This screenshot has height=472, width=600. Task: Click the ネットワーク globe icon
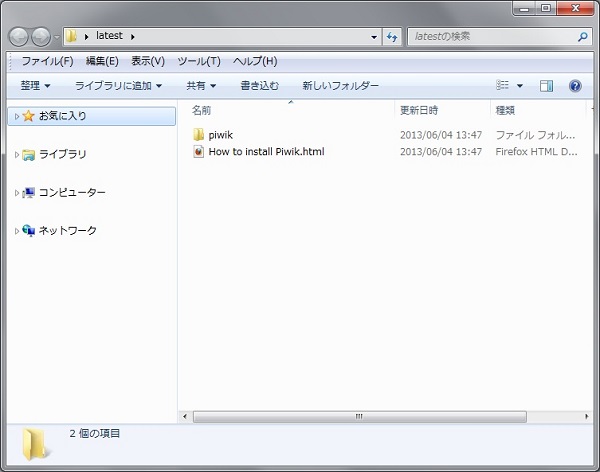(28, 230)
